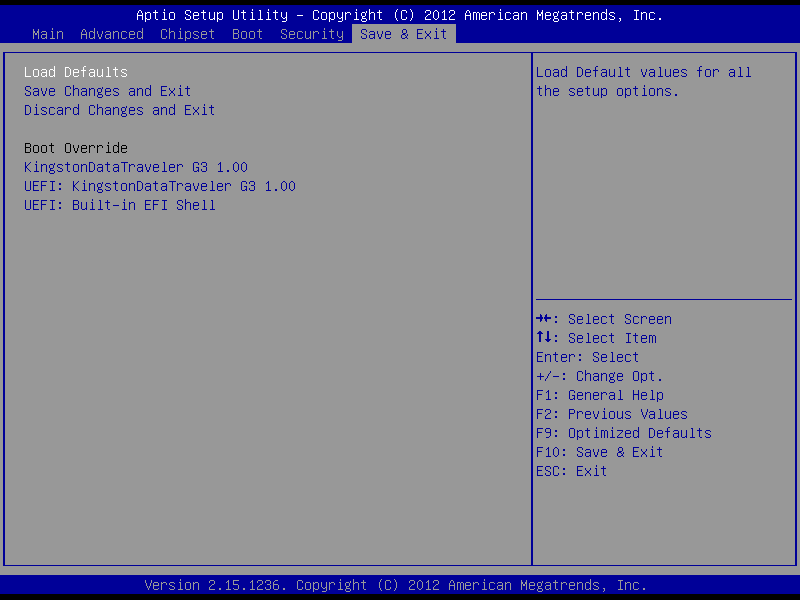Click the F2: Previous Values hint
Image resolution: width=800 pixels, height=600 pixels.
612,414
